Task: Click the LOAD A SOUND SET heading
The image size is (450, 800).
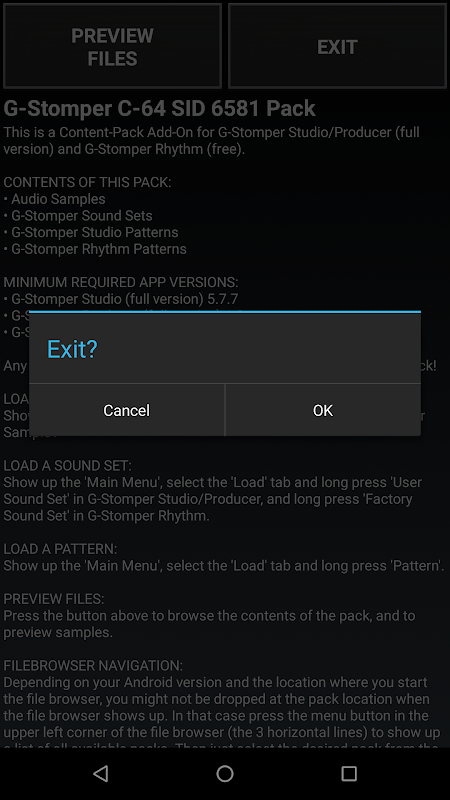Action: pyautogui.click(x=67, y=465)
